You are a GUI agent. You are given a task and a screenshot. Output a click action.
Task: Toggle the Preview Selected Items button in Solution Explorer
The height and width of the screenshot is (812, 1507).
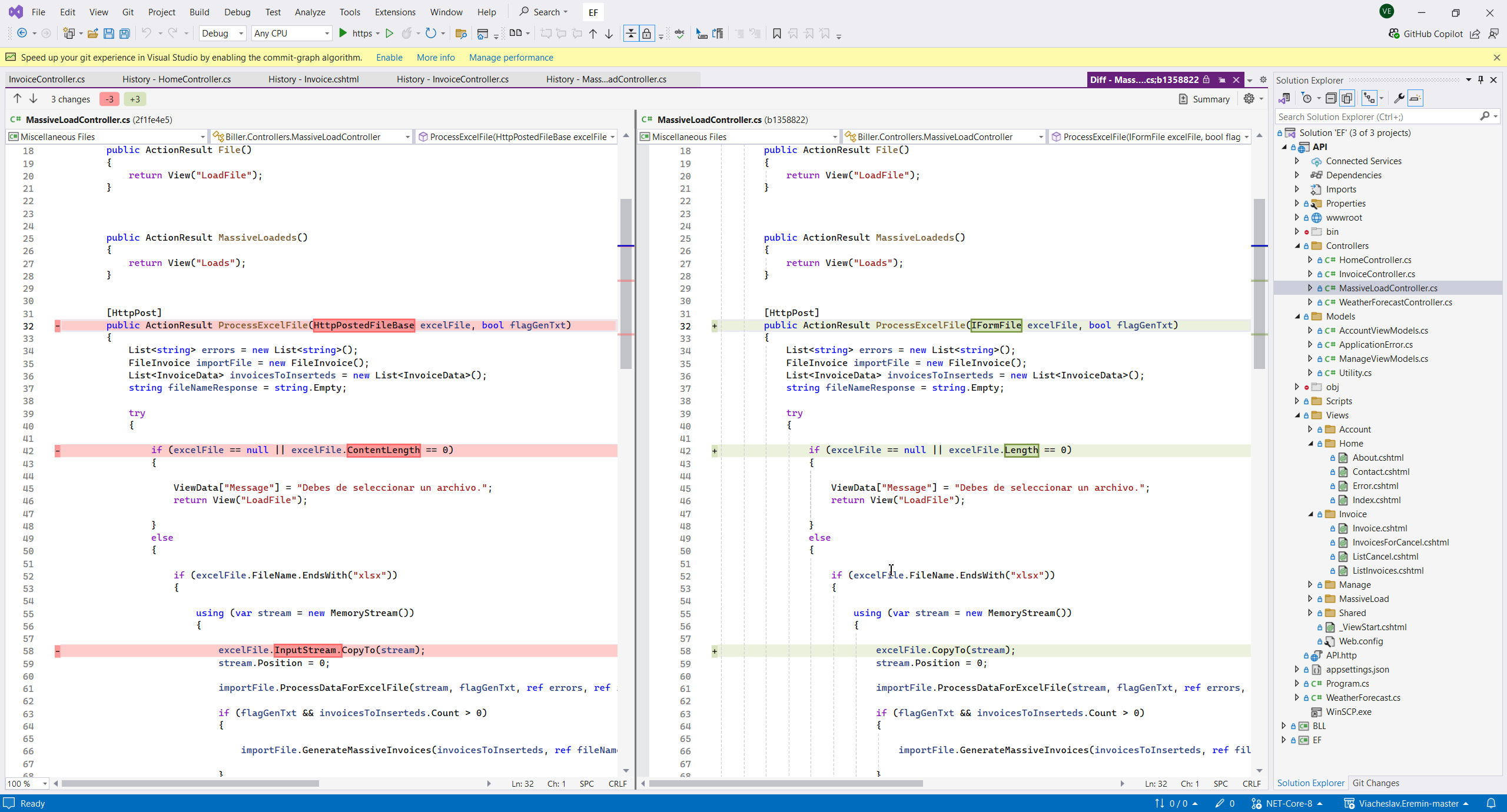click(1415, 98)
